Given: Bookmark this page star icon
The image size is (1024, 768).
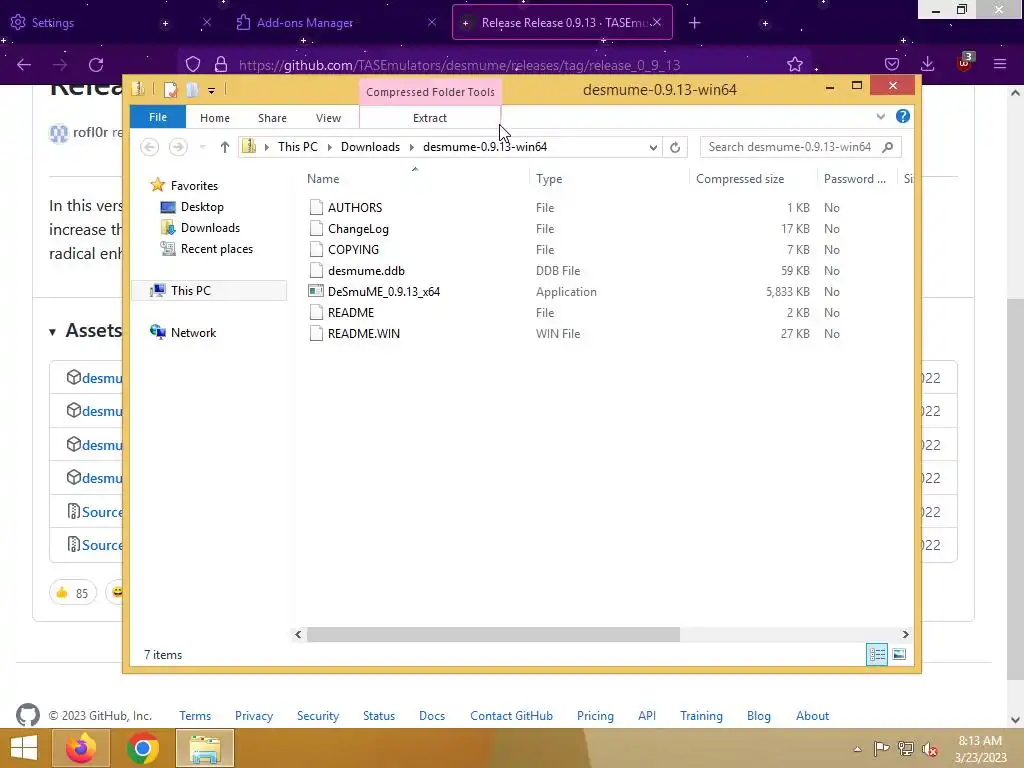Looking at the screenshot, I should pos(795,65).
